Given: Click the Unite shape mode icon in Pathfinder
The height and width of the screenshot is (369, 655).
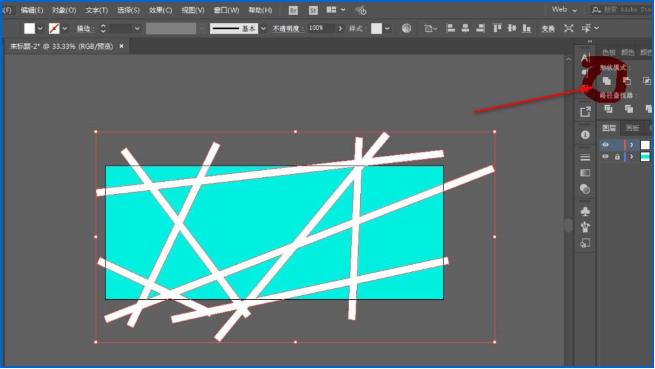Looking at the screenshot, I should [607, 81].
